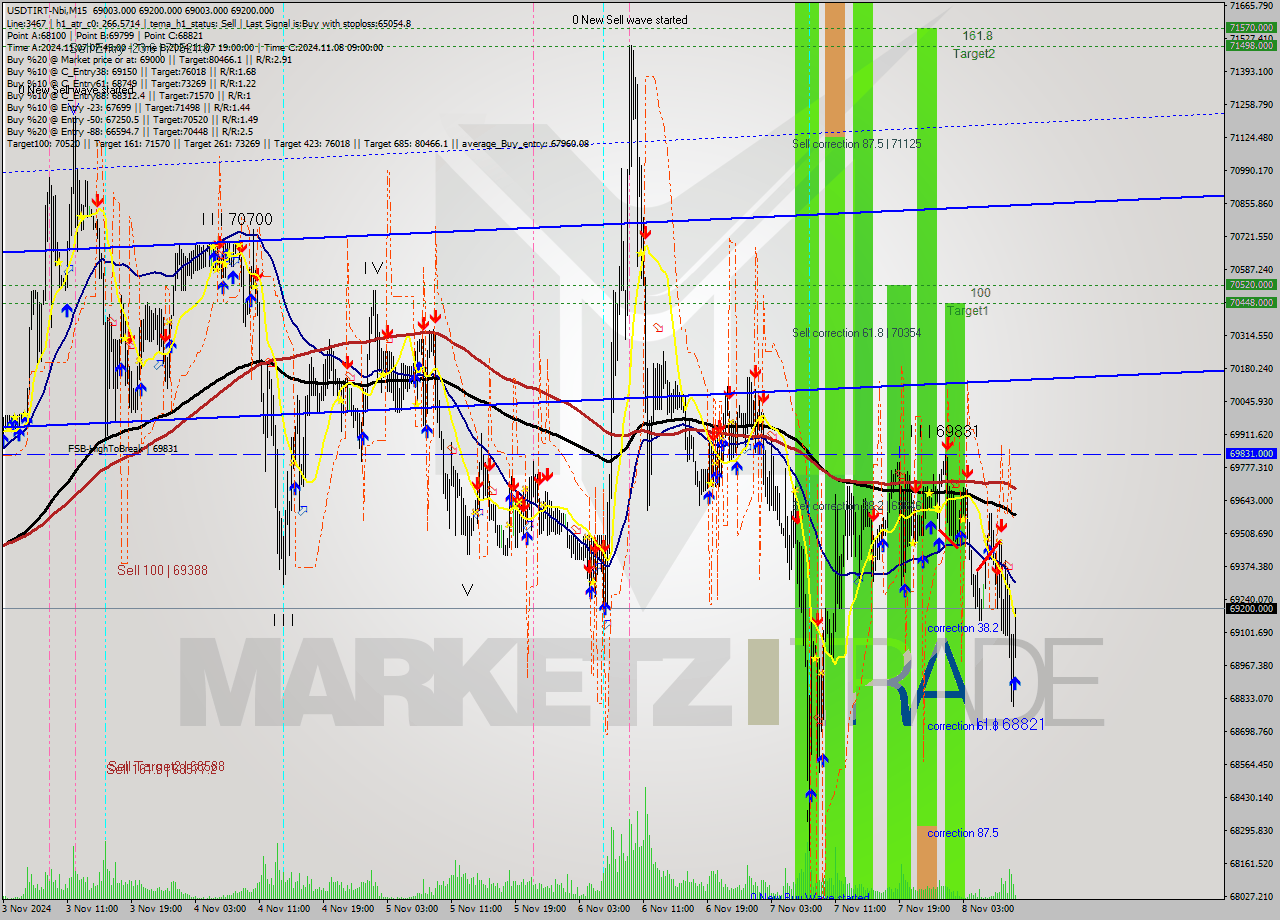Select the 68967.380 price axis label

[1251, 665]
